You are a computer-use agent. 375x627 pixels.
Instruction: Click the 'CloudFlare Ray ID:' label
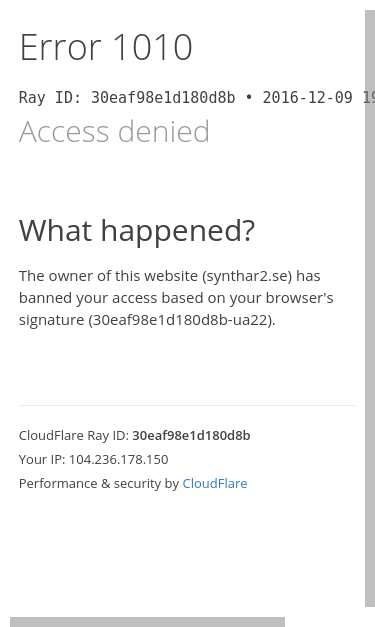(x=74, y=435)
